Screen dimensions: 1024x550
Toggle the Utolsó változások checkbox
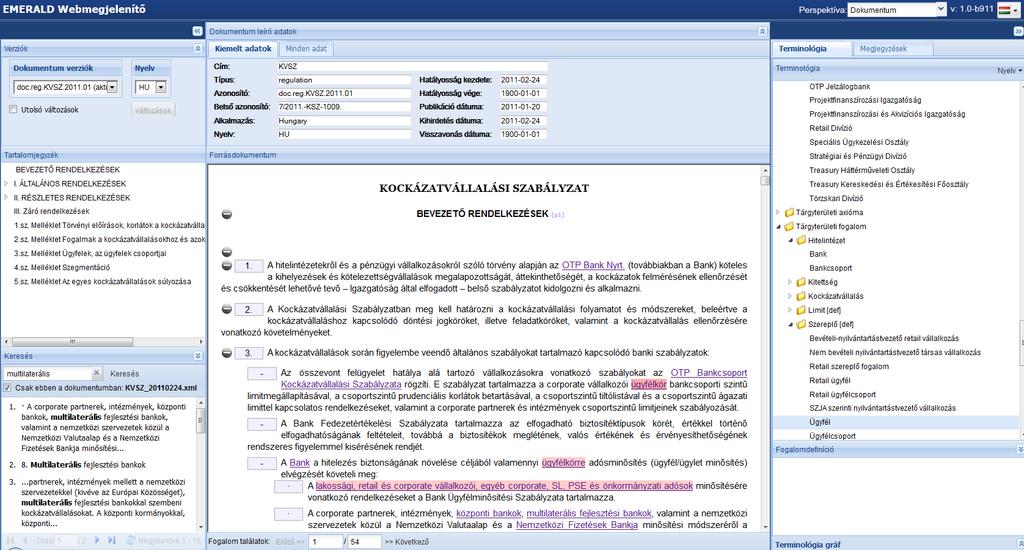click(x=13, y=110)
